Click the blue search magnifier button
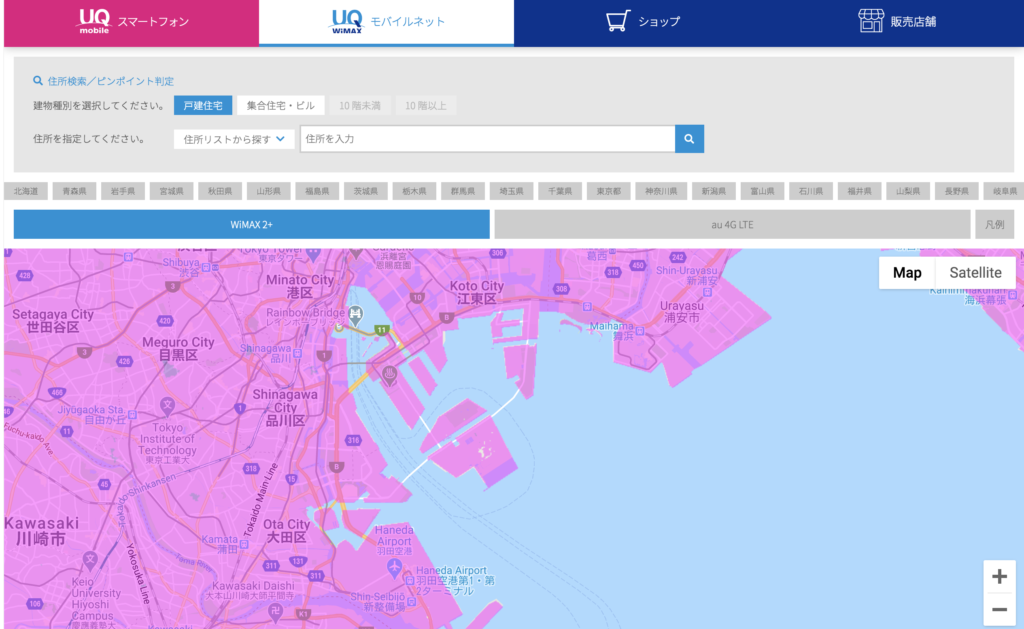This screenshot has width=1024, height=629. [x=689, y=139]
